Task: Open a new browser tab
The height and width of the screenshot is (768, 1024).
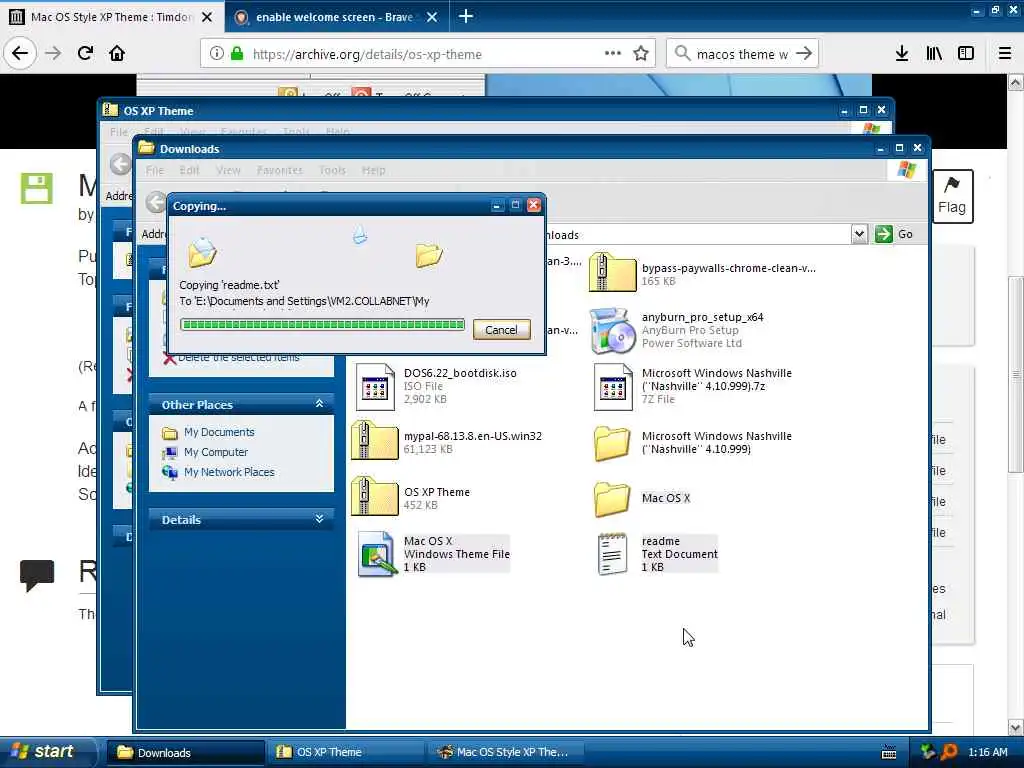Action: pos(466,16)
